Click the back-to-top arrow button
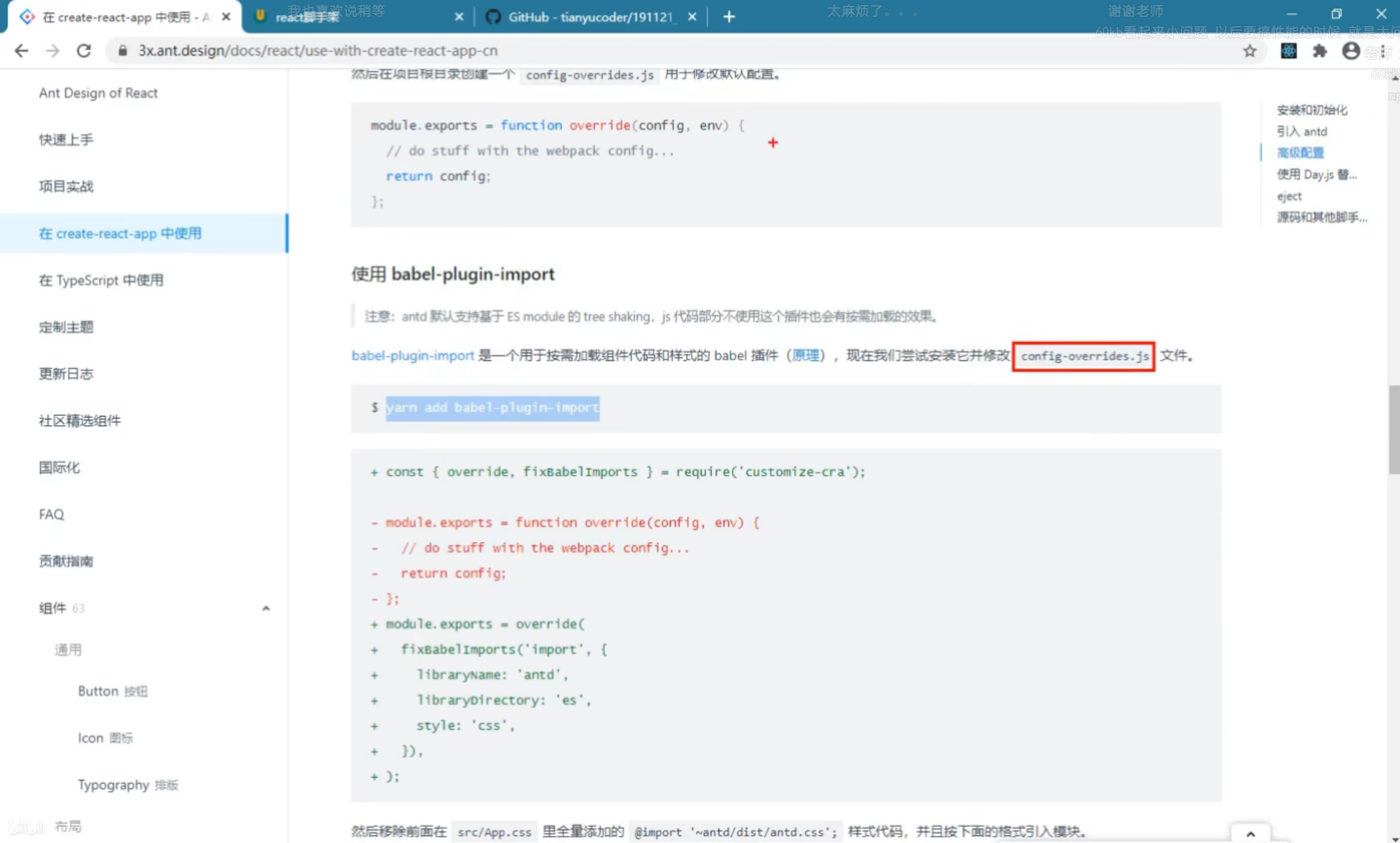 click(x=1250, y=833)
